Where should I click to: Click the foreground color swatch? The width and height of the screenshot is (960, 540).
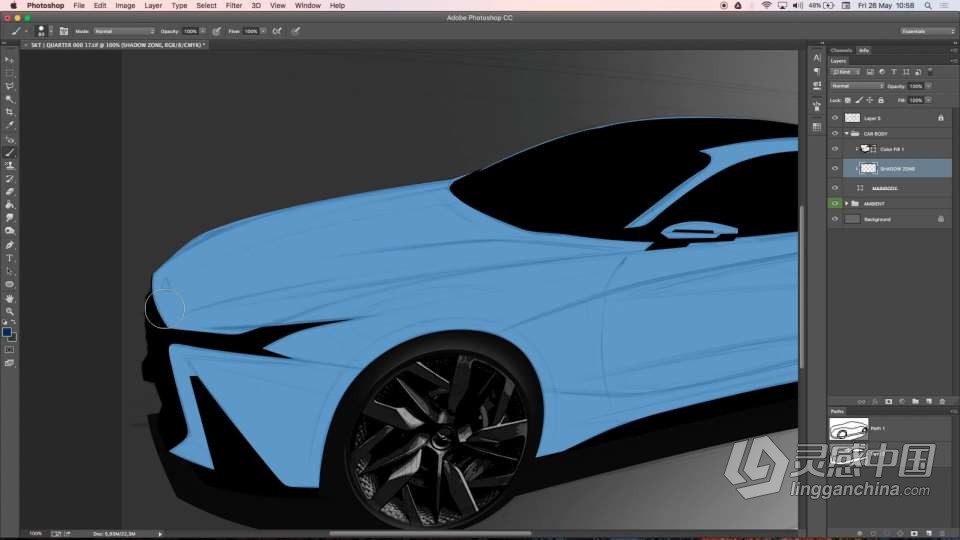pos(7,332)
